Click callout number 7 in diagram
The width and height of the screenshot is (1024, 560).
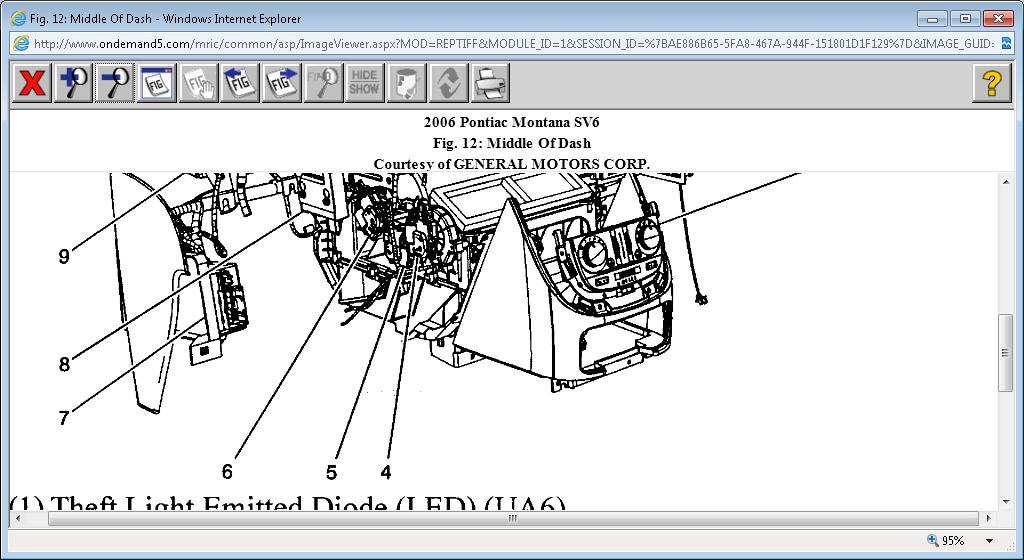click(x=64, y=418)
